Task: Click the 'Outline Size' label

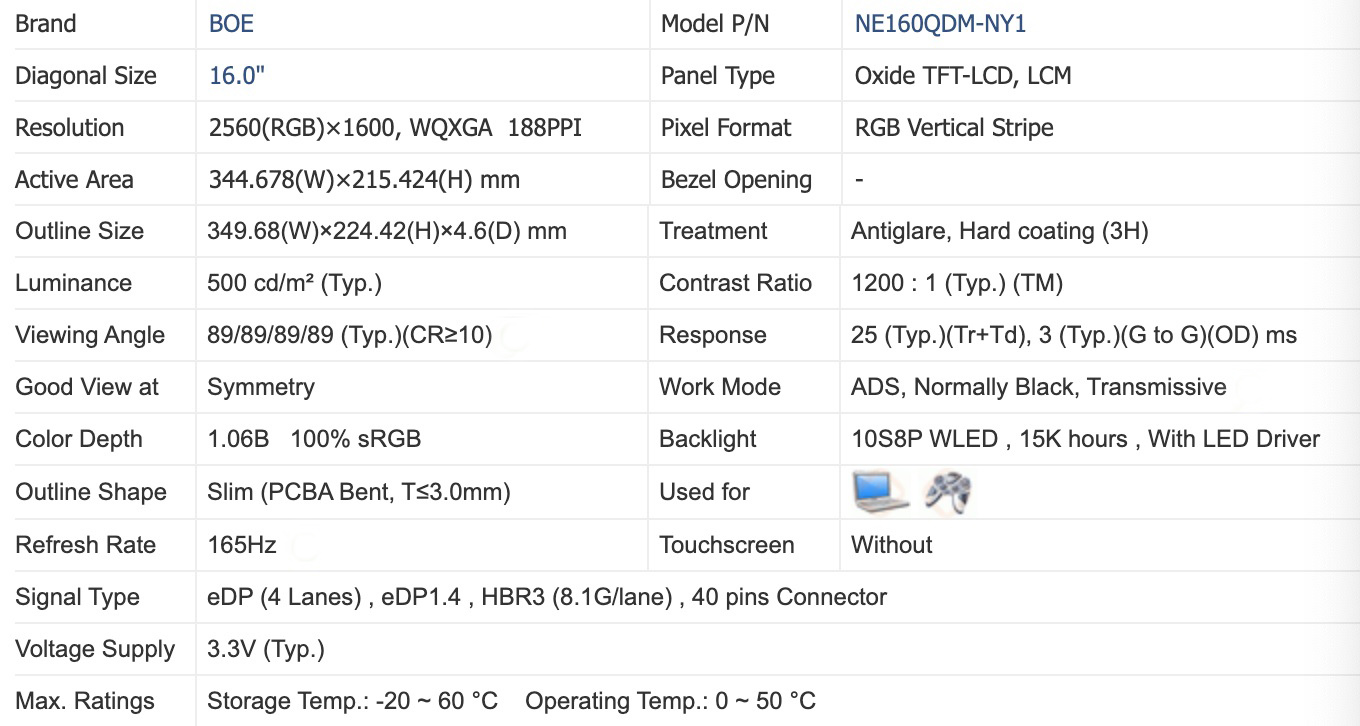Action: click(79, 231)
